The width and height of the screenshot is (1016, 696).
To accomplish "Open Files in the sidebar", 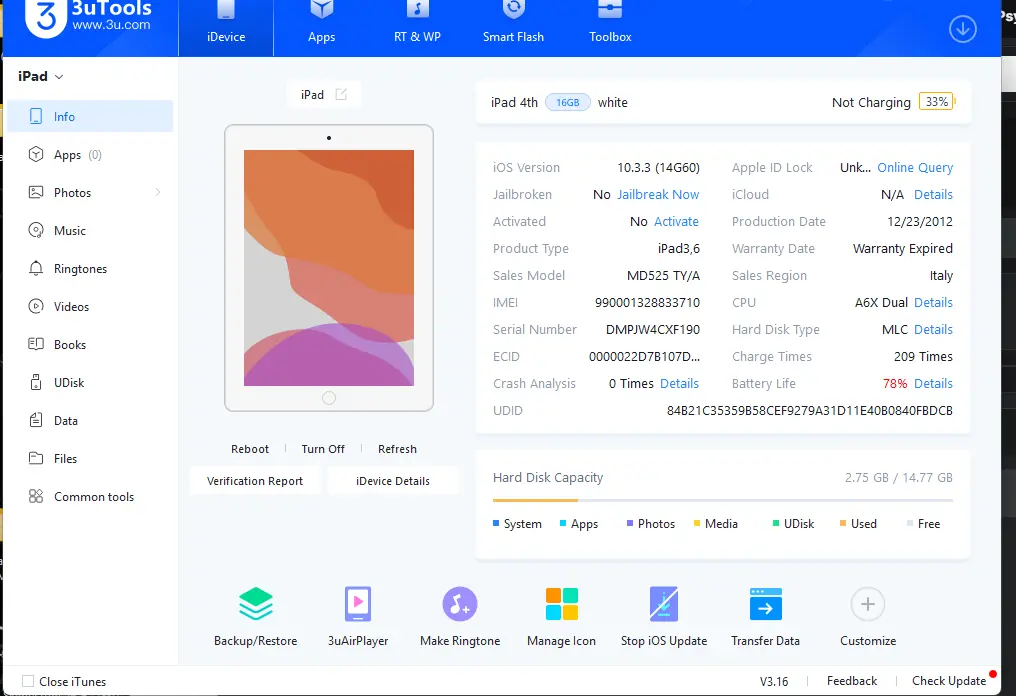I will 90,459.
